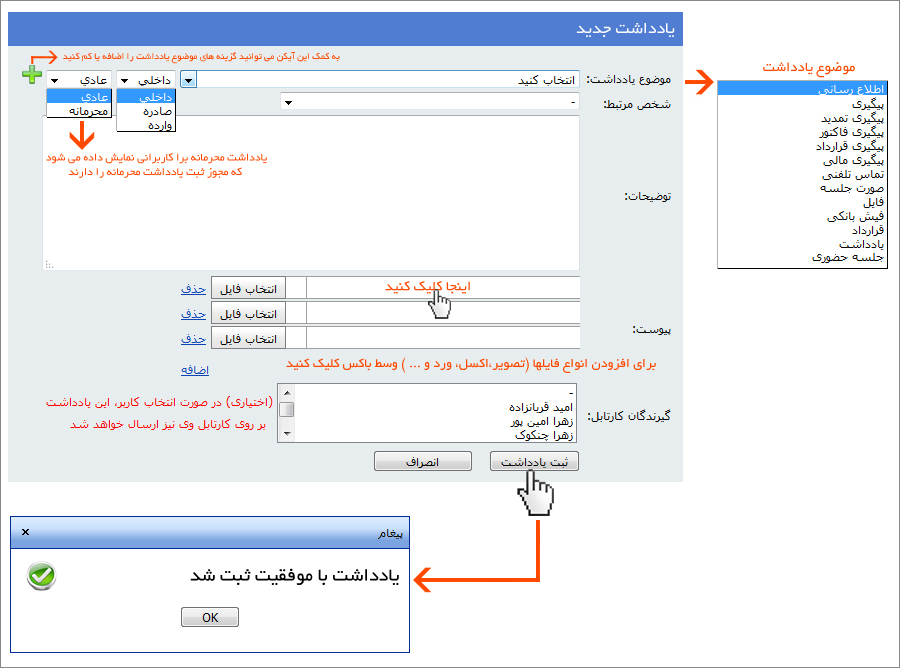Screen dimensions: 900x668
Task: Click the انصراف cancel button
Action: click(x=422, y=461)
